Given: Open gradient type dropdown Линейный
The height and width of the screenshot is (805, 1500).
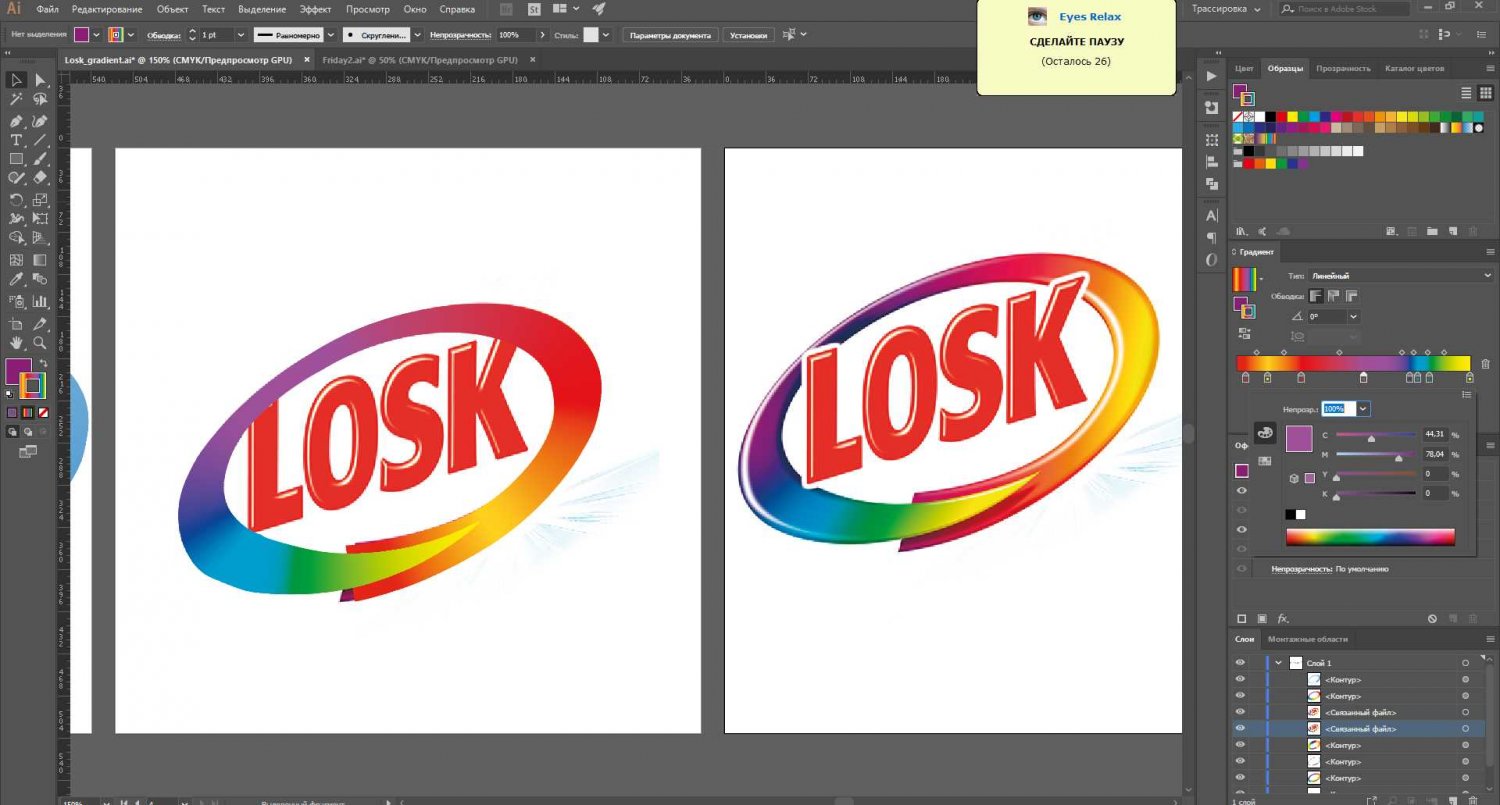Looking at the screenshot, I should pos(1400,276).
